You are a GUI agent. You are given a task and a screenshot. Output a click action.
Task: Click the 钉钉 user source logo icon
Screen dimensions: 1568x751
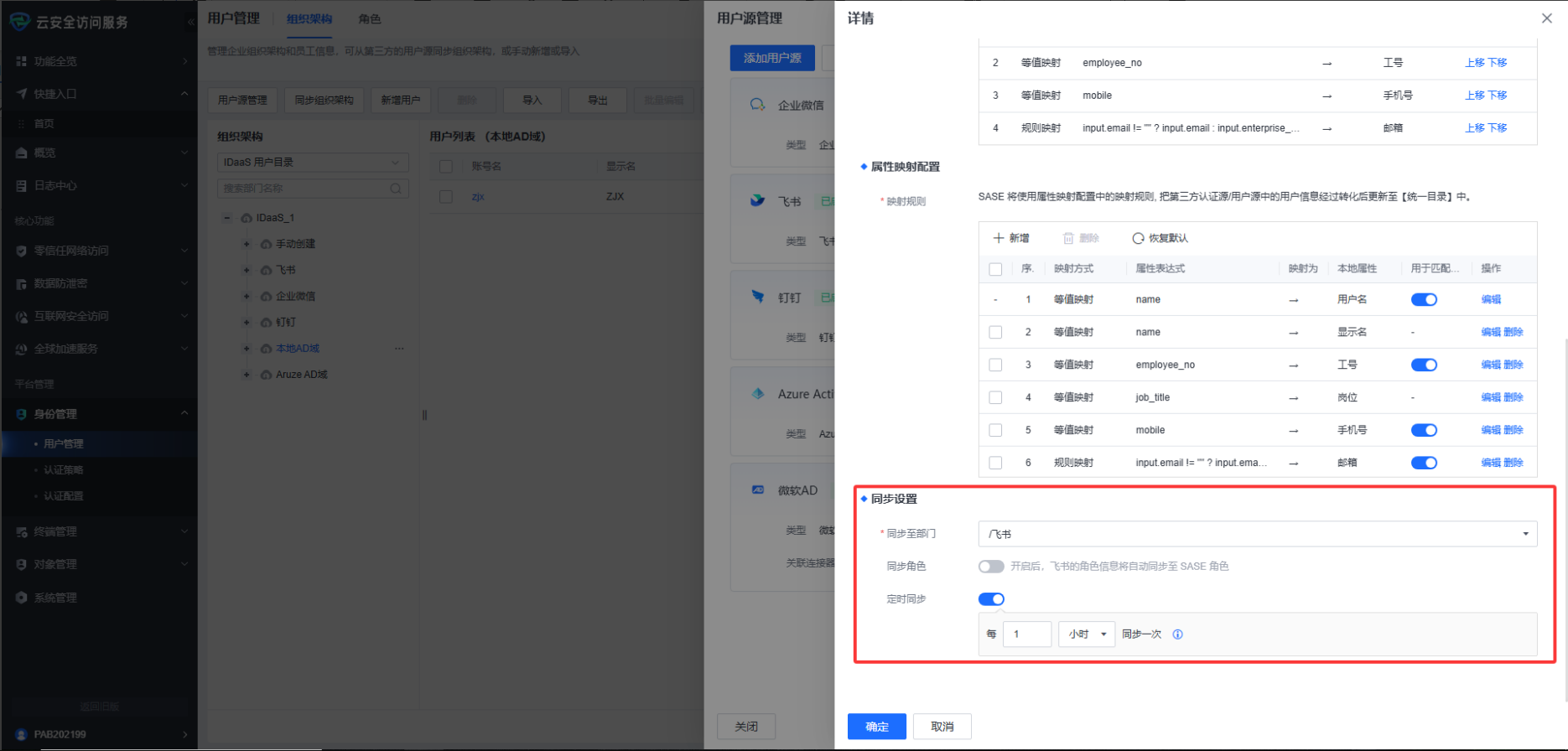[758, 297]
